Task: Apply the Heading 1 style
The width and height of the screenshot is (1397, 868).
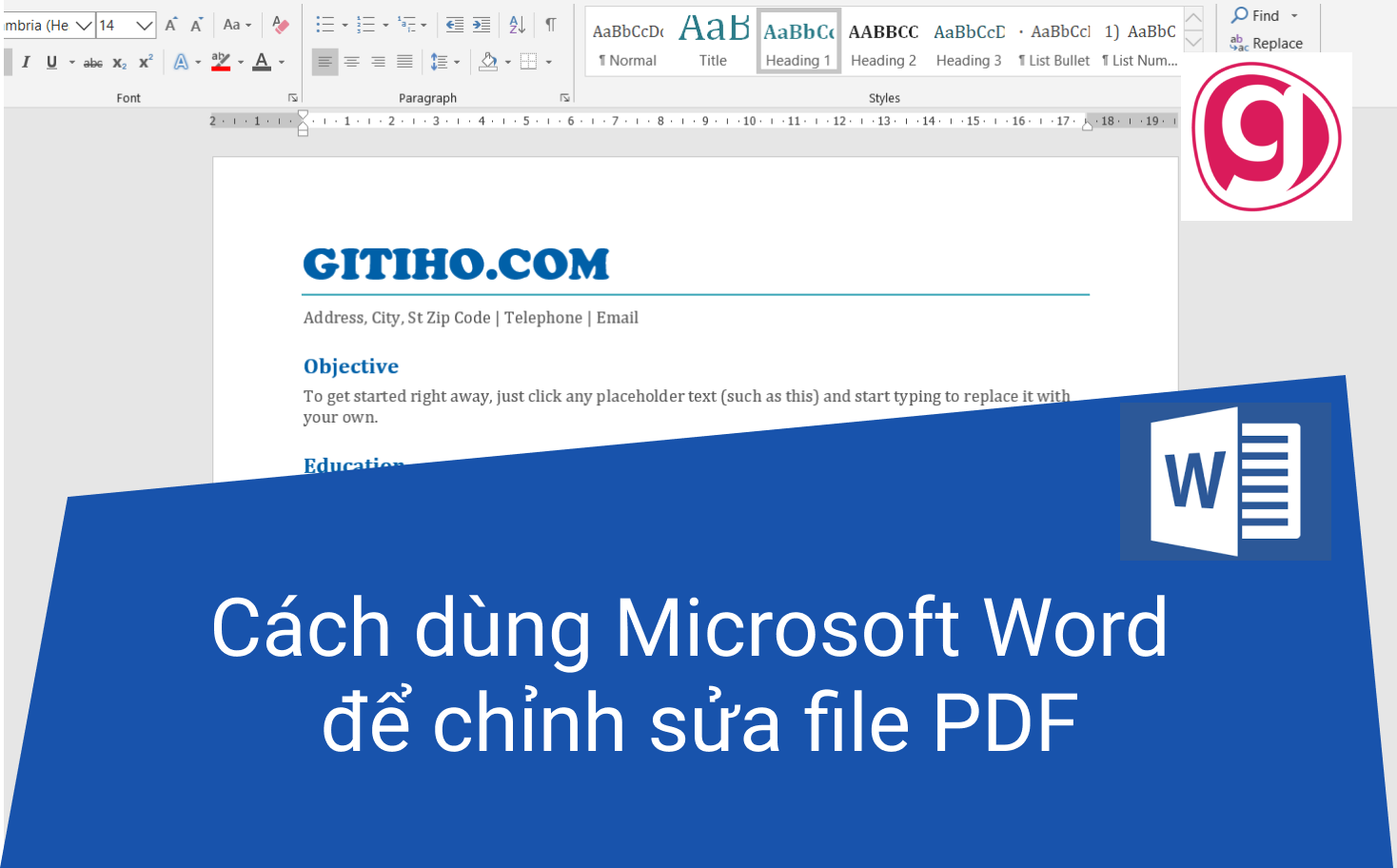Action: [798, 42]
